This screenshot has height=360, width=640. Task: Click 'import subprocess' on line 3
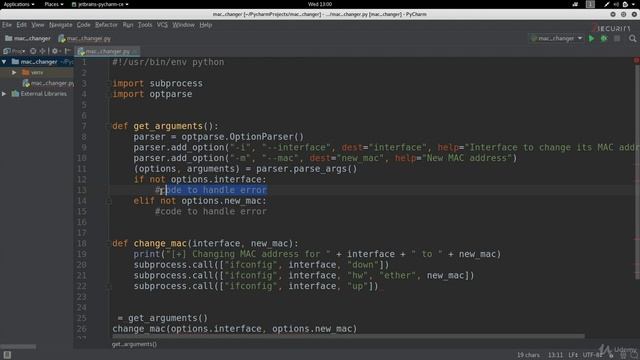pos(158,83)
